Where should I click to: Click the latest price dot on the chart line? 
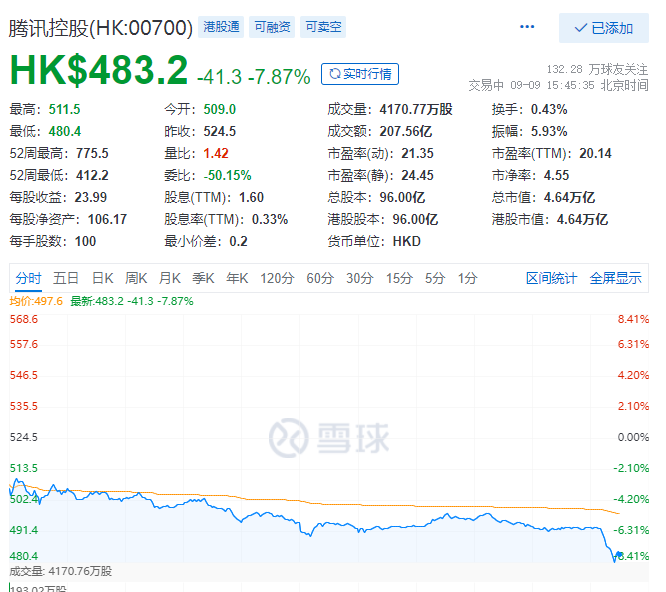(619, 555)
